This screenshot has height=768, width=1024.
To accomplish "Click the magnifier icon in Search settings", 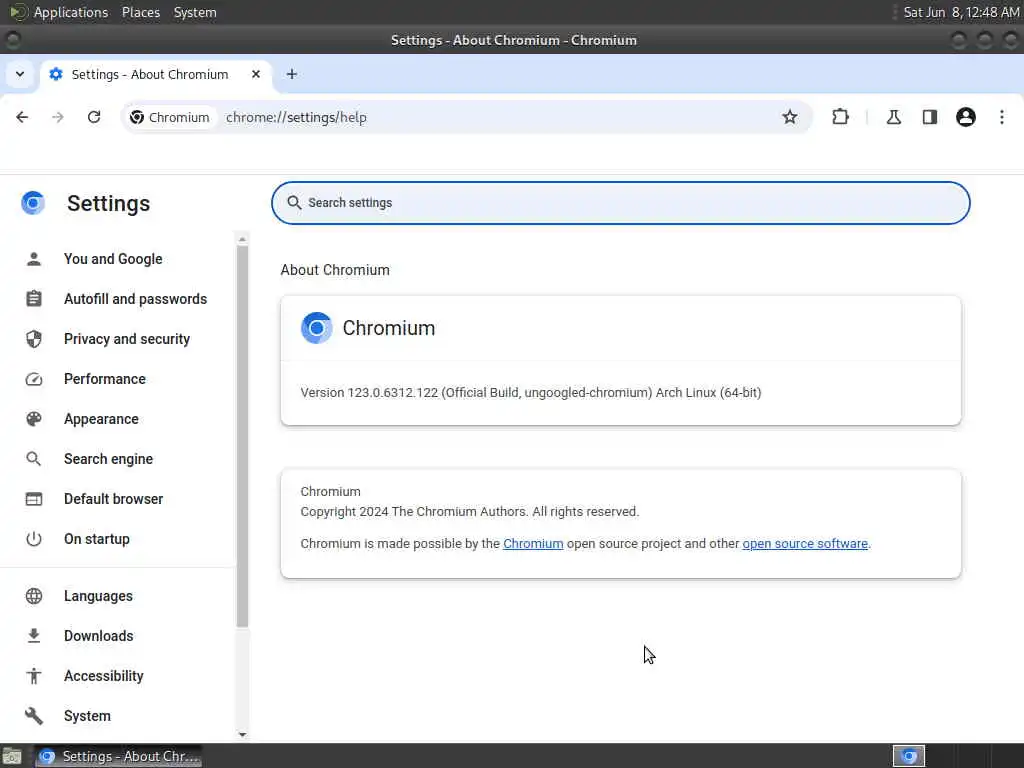I will coord(295,203).
